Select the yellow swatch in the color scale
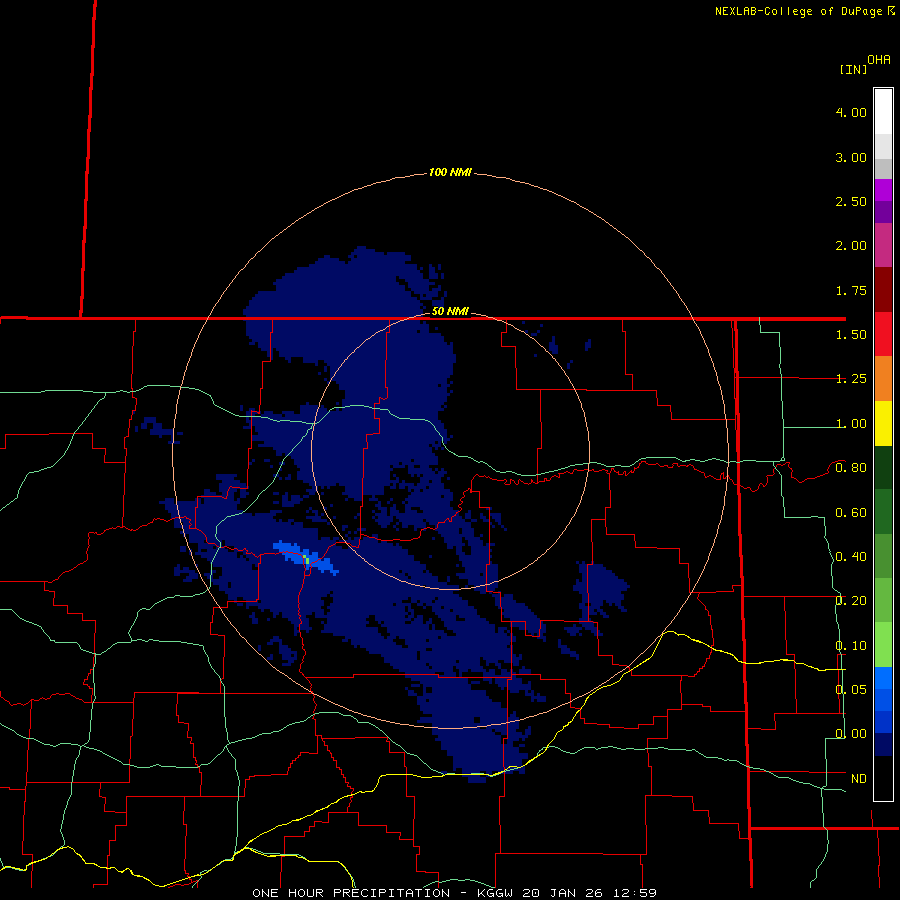 (883, 423)
